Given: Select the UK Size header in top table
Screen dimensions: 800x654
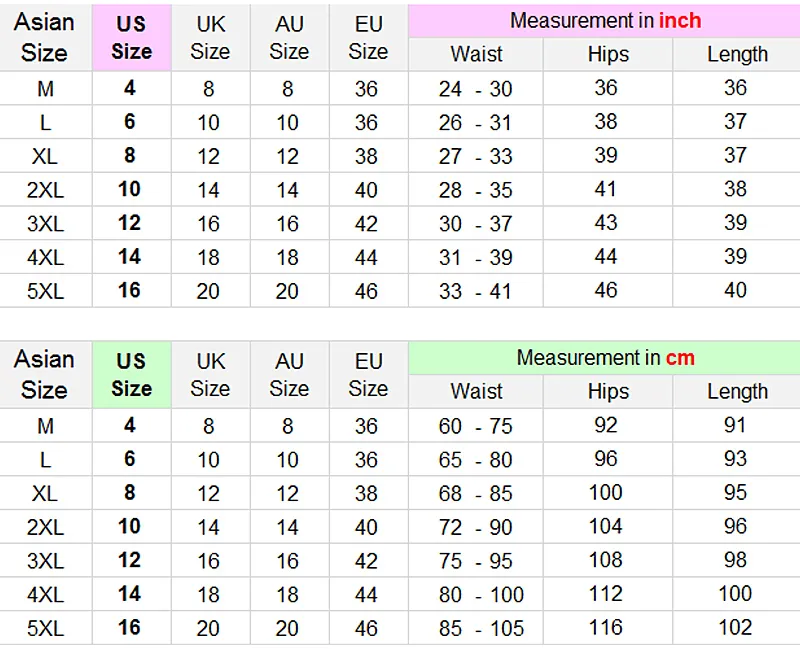Looking at the screenshot, I should [210, 38].
